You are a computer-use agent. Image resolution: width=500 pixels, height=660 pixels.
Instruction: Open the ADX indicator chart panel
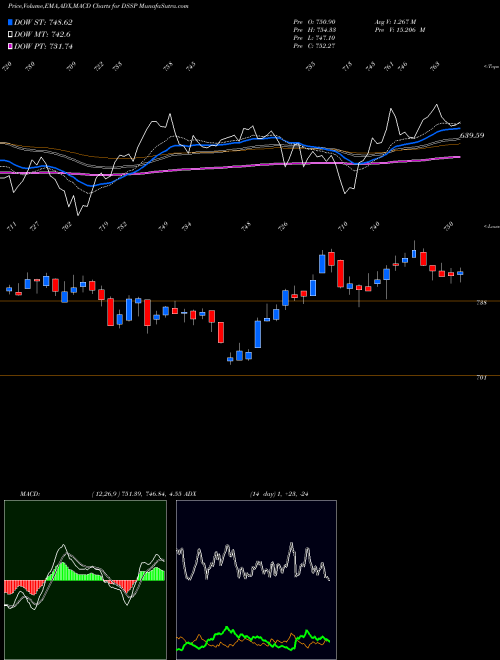tap(256, 580)
